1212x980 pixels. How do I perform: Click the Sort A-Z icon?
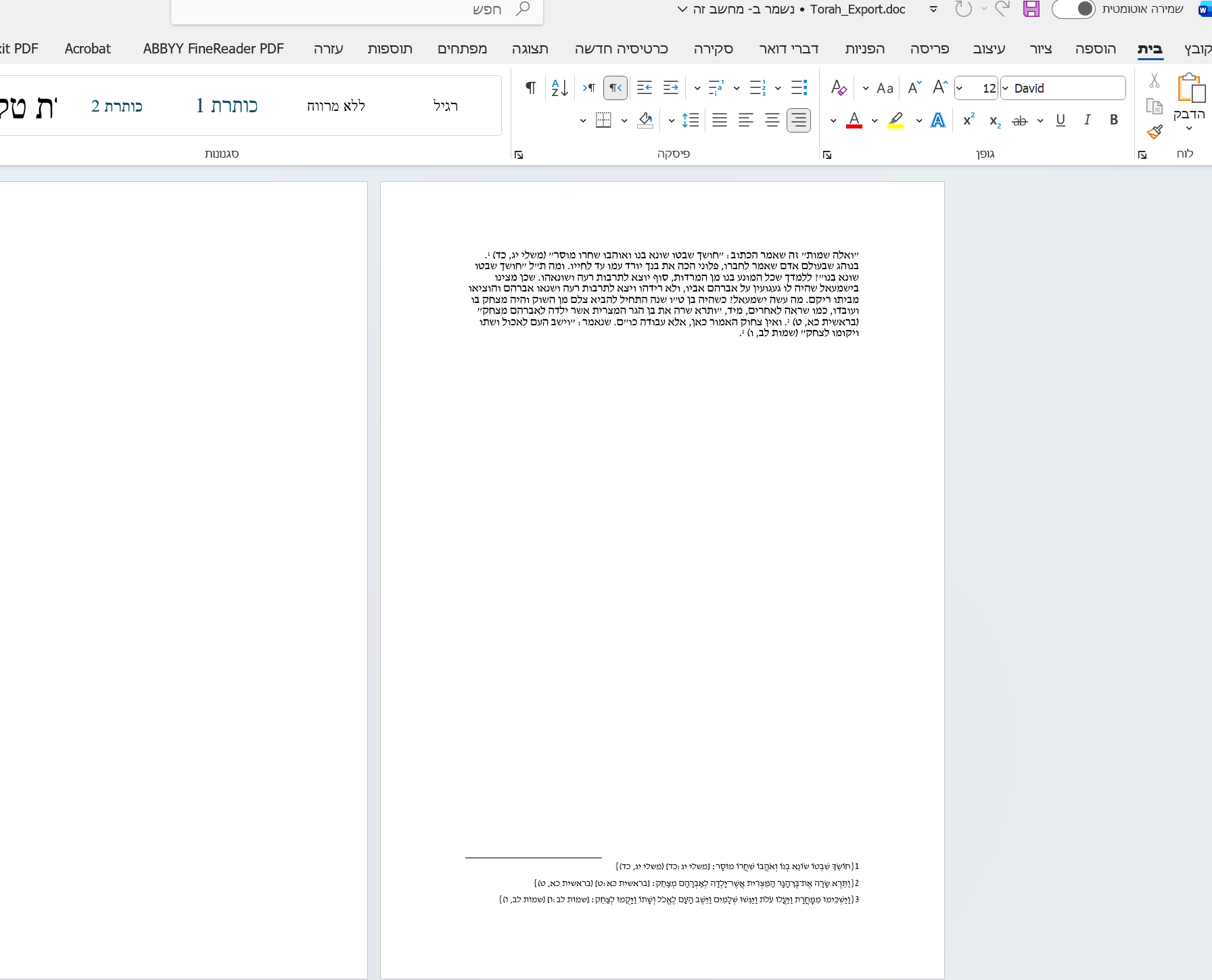click(559, 88)
